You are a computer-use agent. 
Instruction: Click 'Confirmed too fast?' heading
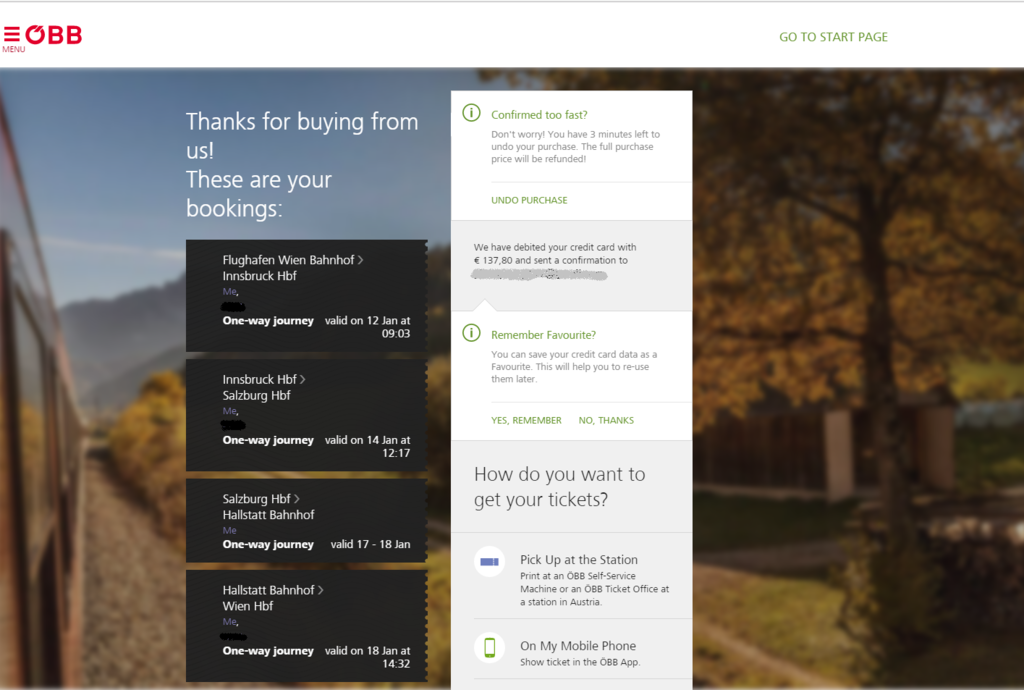[539, 115]
